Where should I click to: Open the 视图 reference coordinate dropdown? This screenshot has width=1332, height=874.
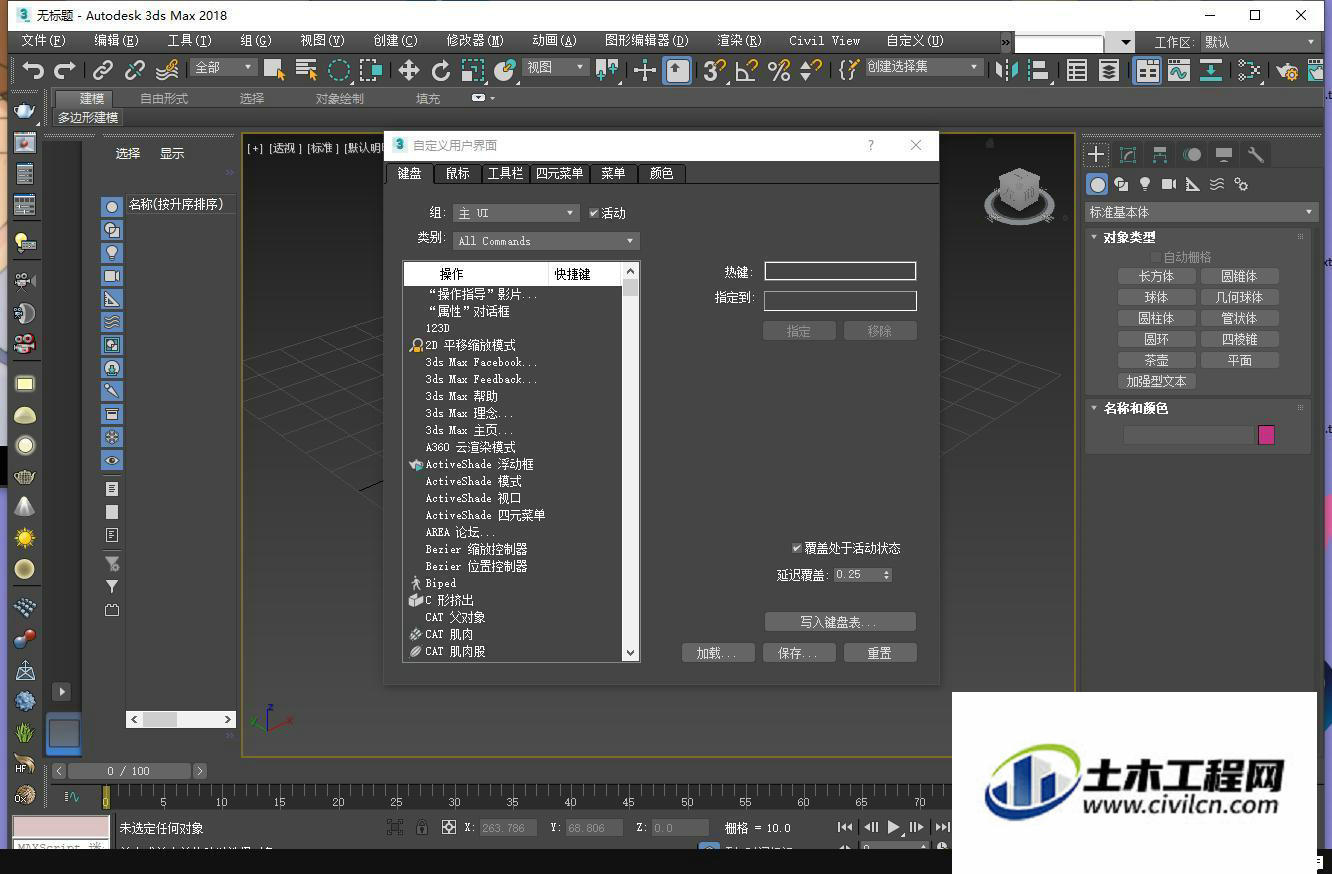pos(556,67)
